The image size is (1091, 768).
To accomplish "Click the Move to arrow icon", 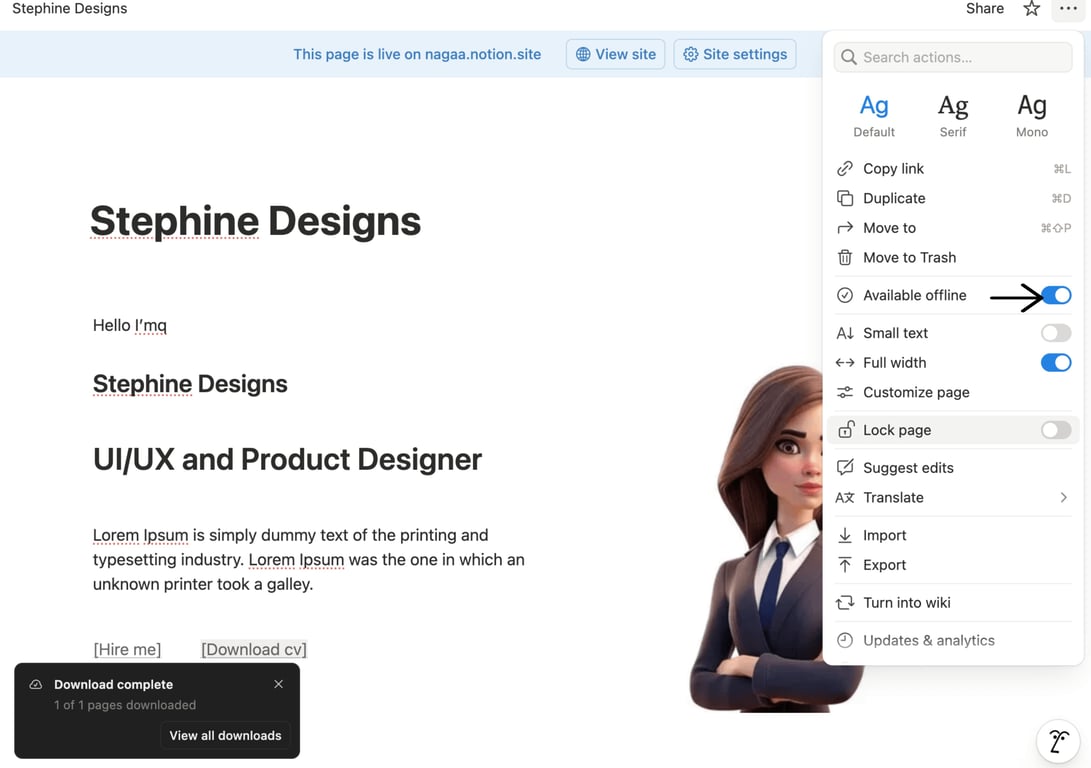I will click(845, 227).
